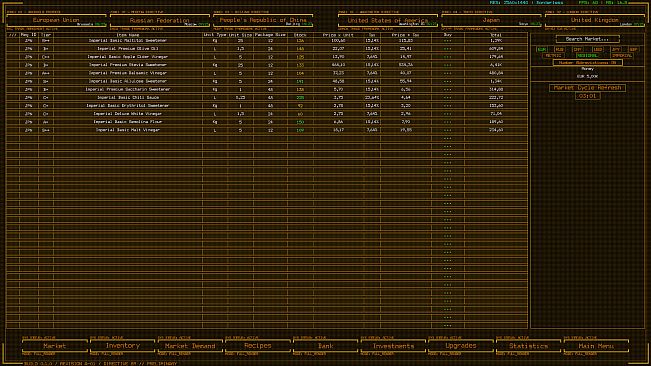Click Buy field for Premium Olive Oil

click(x=448, y=49)
